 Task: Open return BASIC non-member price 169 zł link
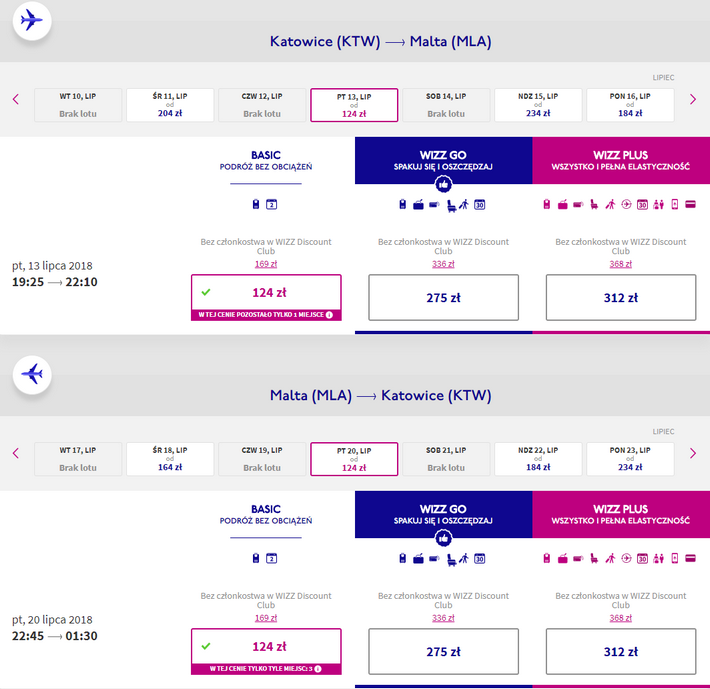[266, 618]
